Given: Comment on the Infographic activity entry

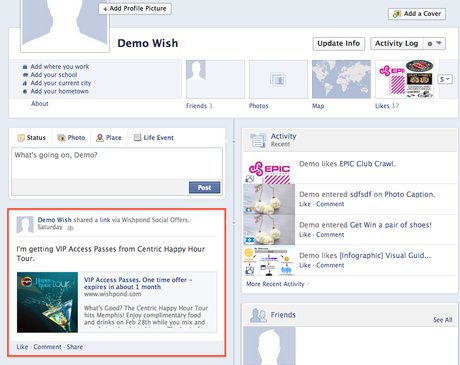Looking at the screenshot, I should pos(330,266).
